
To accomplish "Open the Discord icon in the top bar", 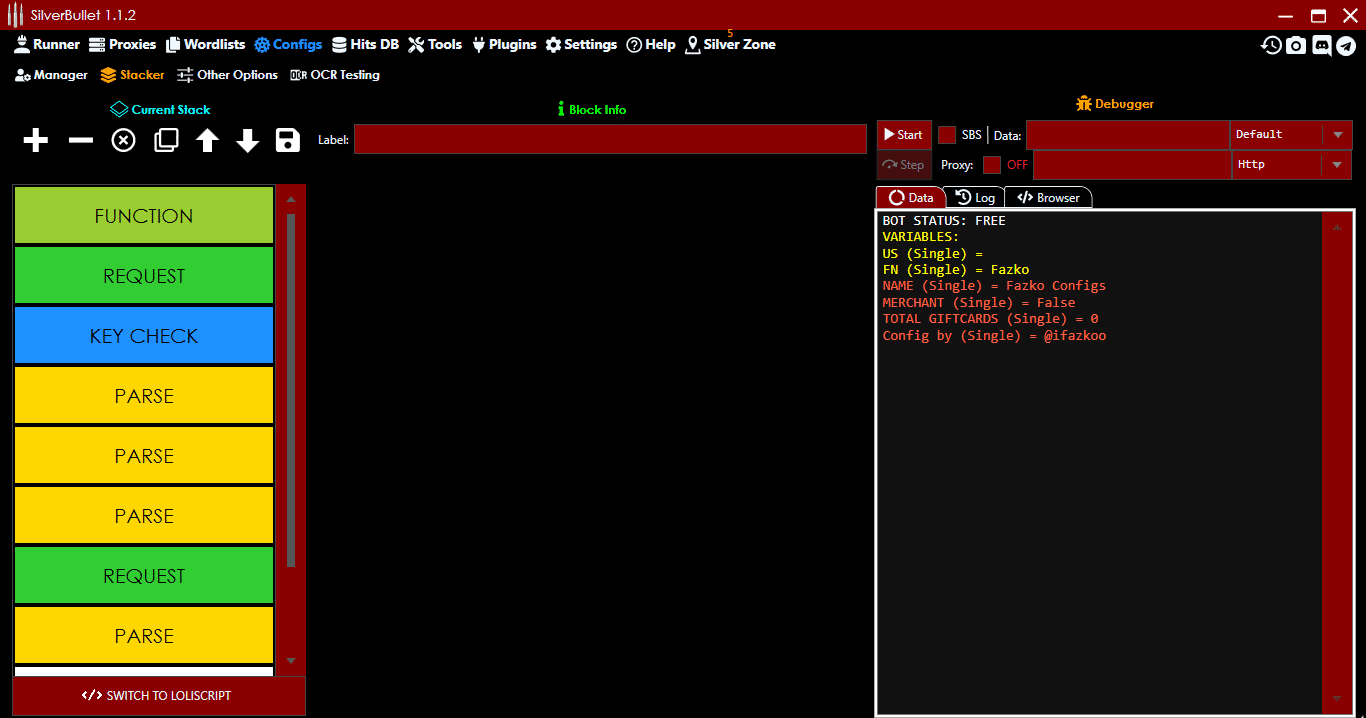I will click(x=1322, y=44).
